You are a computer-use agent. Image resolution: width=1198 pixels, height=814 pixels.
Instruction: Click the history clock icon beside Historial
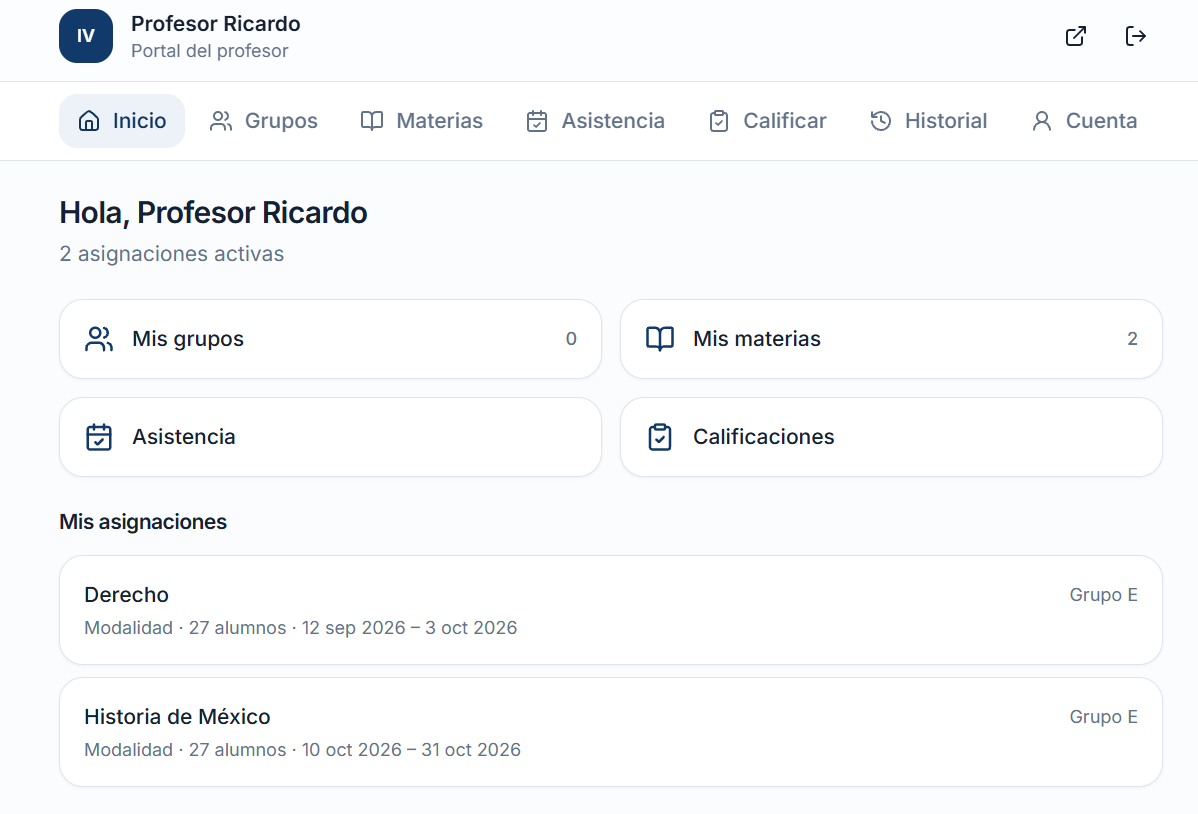[880, 121]
